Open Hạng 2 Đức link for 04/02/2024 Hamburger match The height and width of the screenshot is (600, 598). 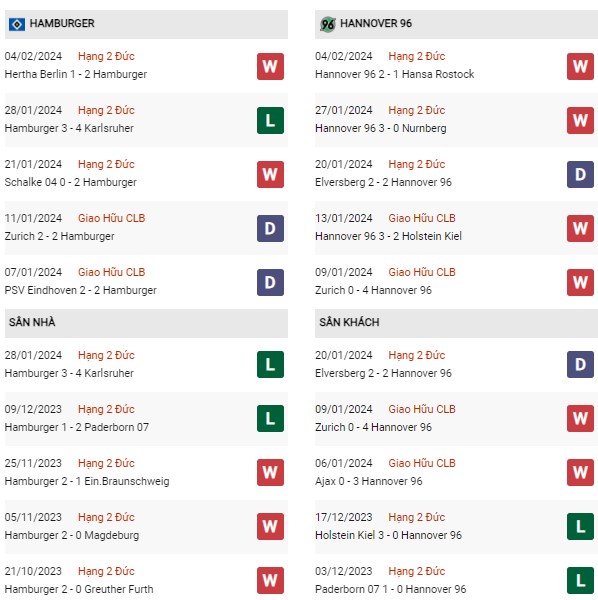pyautogui.click(x=106, y=56)
